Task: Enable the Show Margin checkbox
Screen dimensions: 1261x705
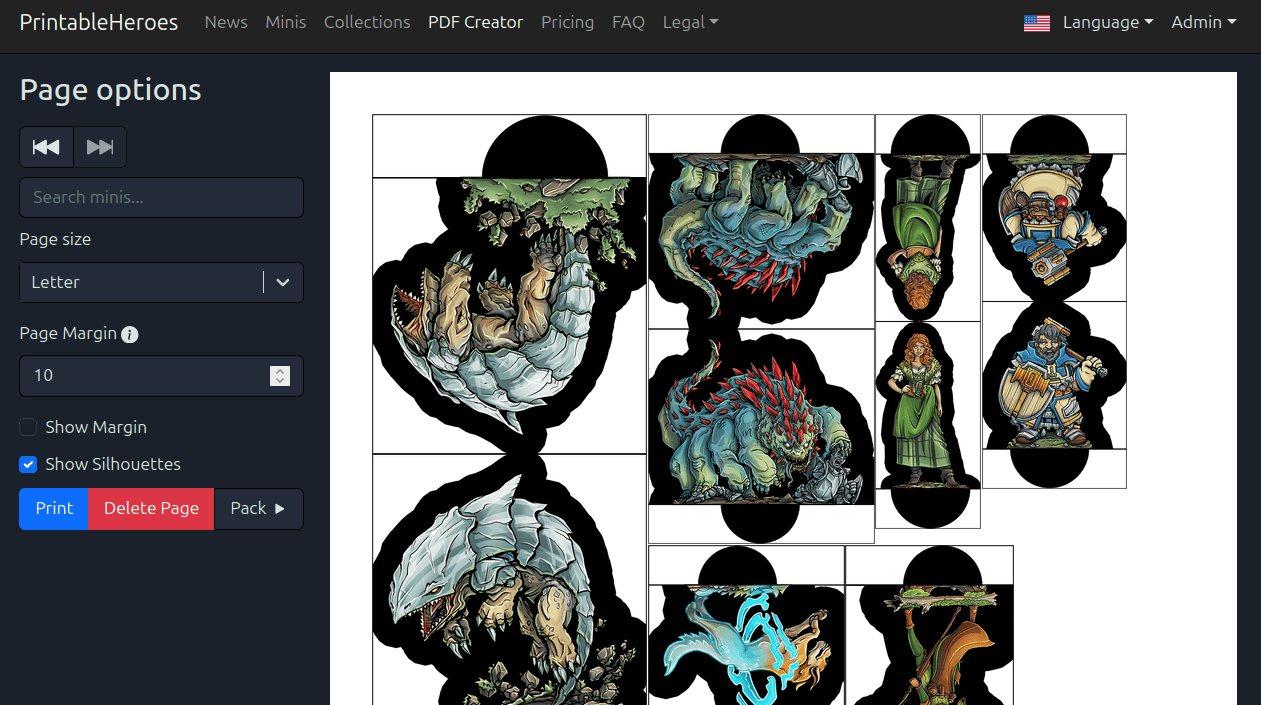Action: click(29, 427)
